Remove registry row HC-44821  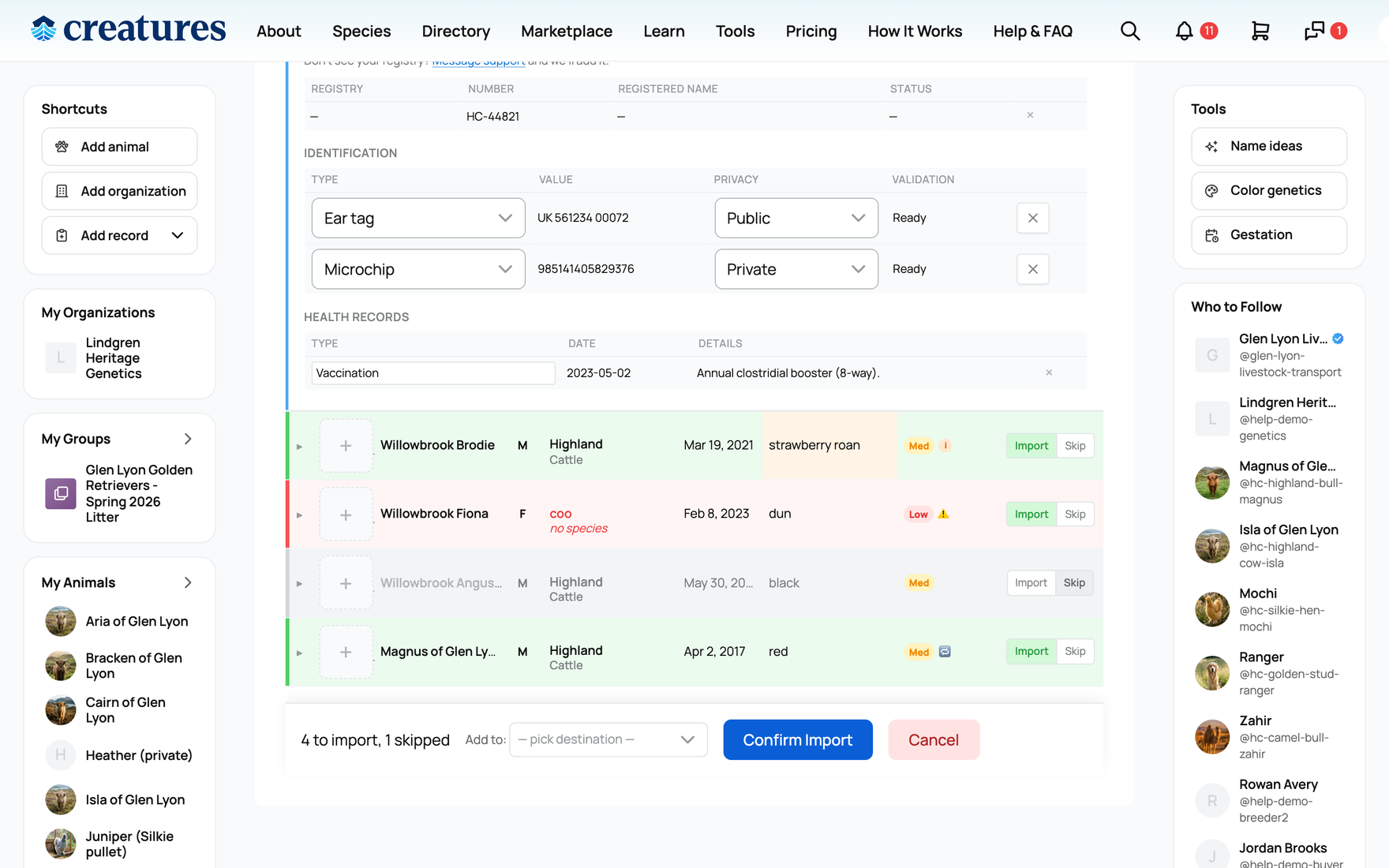pyautogui.click(x=1030, y=115)
